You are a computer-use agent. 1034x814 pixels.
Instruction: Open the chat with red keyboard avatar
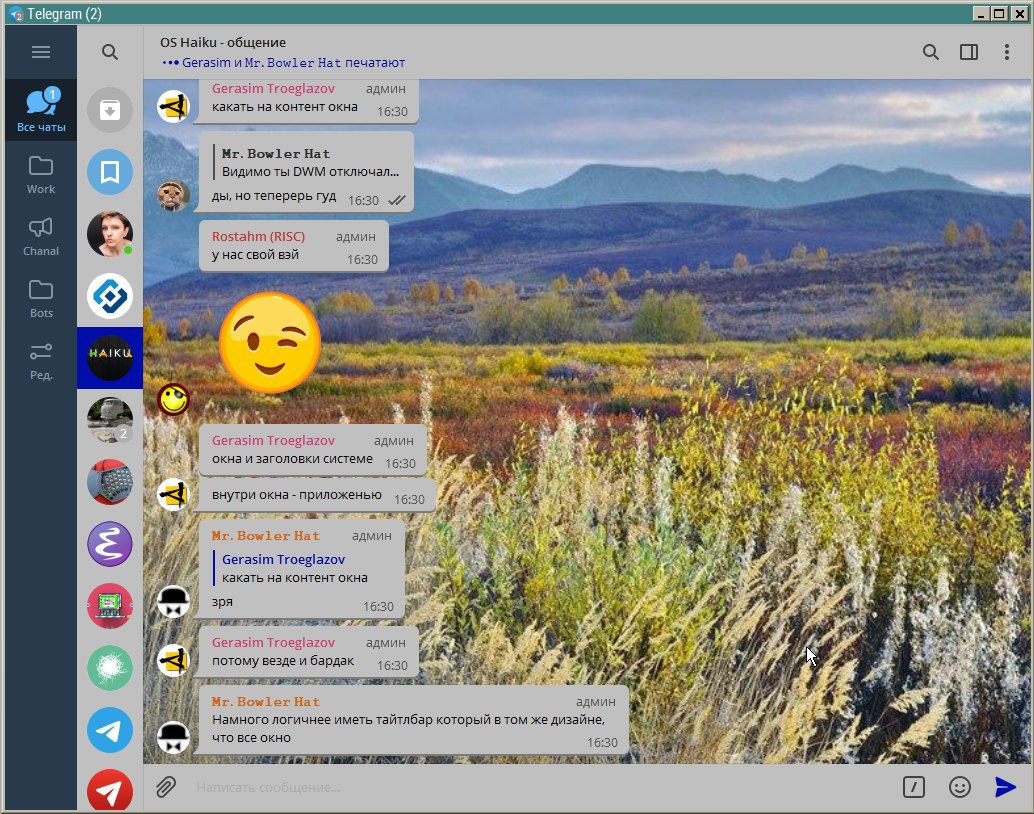click(110, 482)
